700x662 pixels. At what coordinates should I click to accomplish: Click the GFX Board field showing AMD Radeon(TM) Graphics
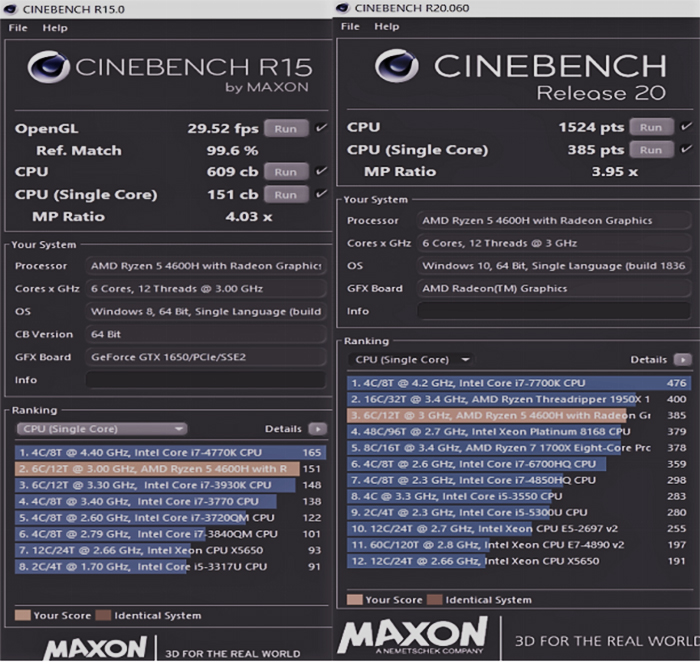coord(554,288)
